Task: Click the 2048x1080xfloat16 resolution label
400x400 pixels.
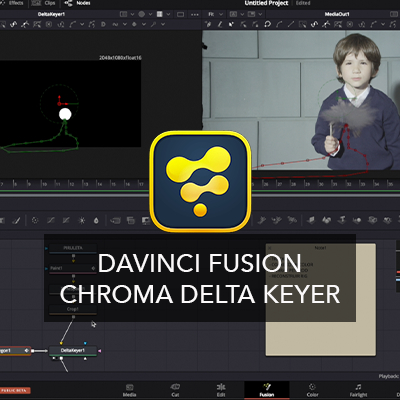Action: point(120,58)
